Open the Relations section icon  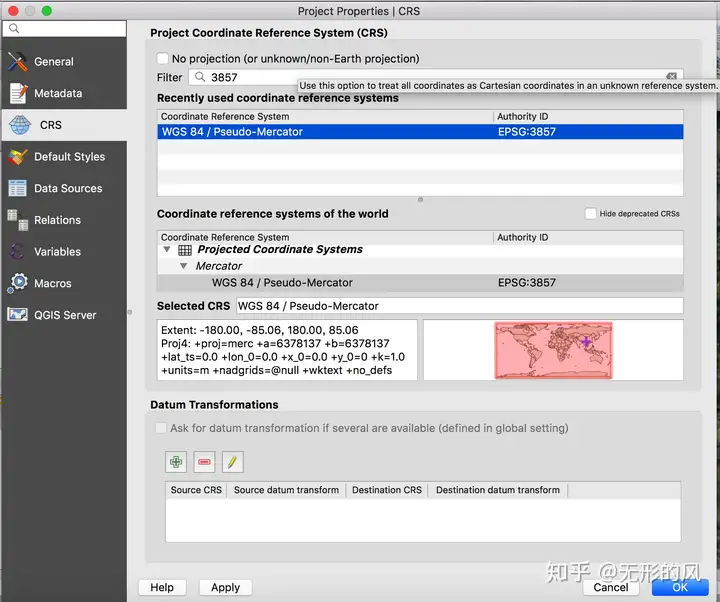pos(17,220)
